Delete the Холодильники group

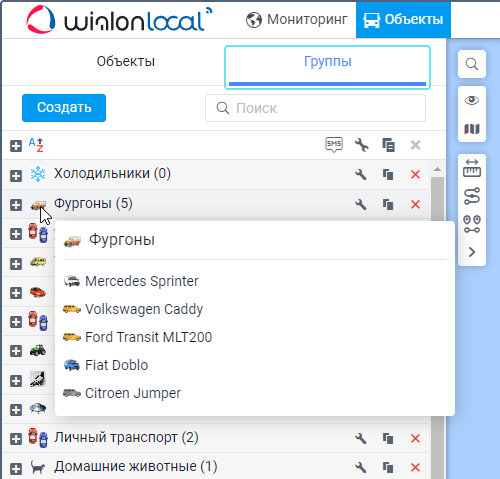tap(415, 174)
